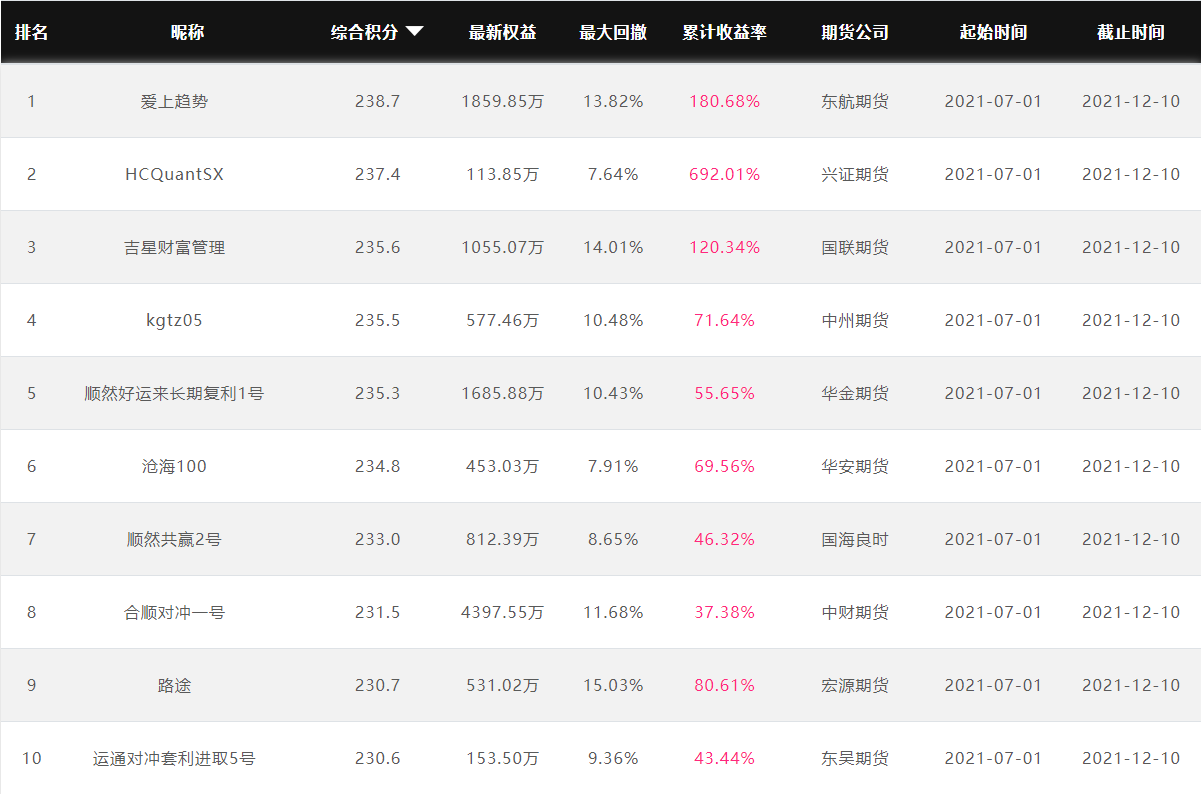
Task: Open trader kgtz05
Action: (x=175, y=320)
